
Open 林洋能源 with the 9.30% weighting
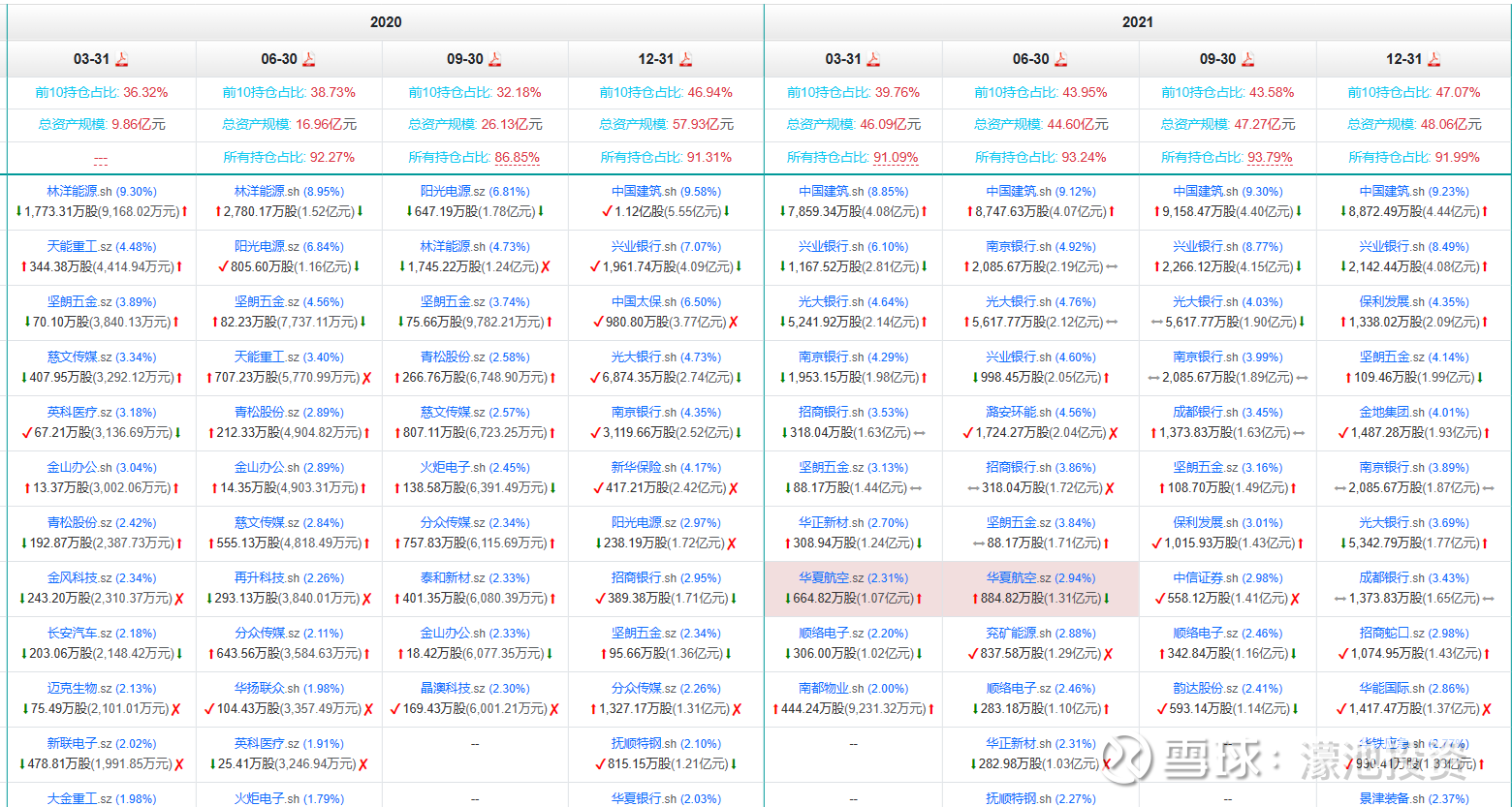click(x=73, y=192)
